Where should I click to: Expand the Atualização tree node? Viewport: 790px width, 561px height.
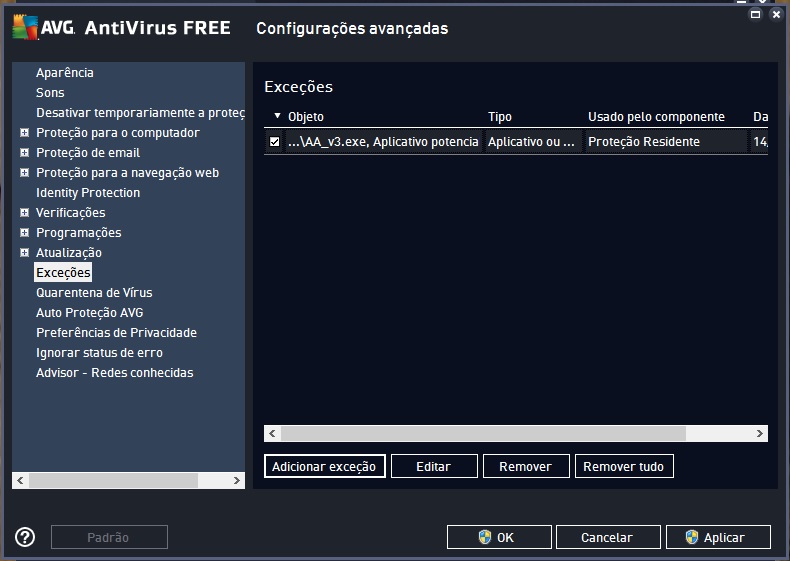24,253
